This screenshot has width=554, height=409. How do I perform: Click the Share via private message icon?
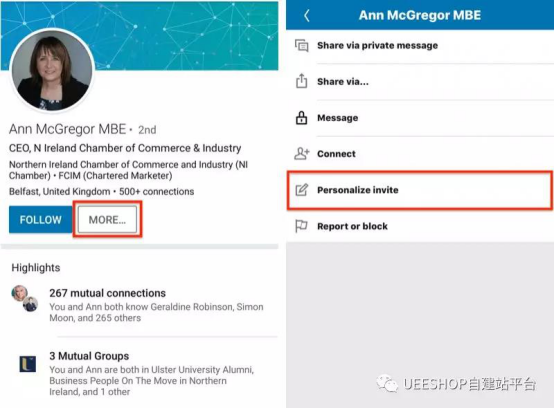point(301,46)
